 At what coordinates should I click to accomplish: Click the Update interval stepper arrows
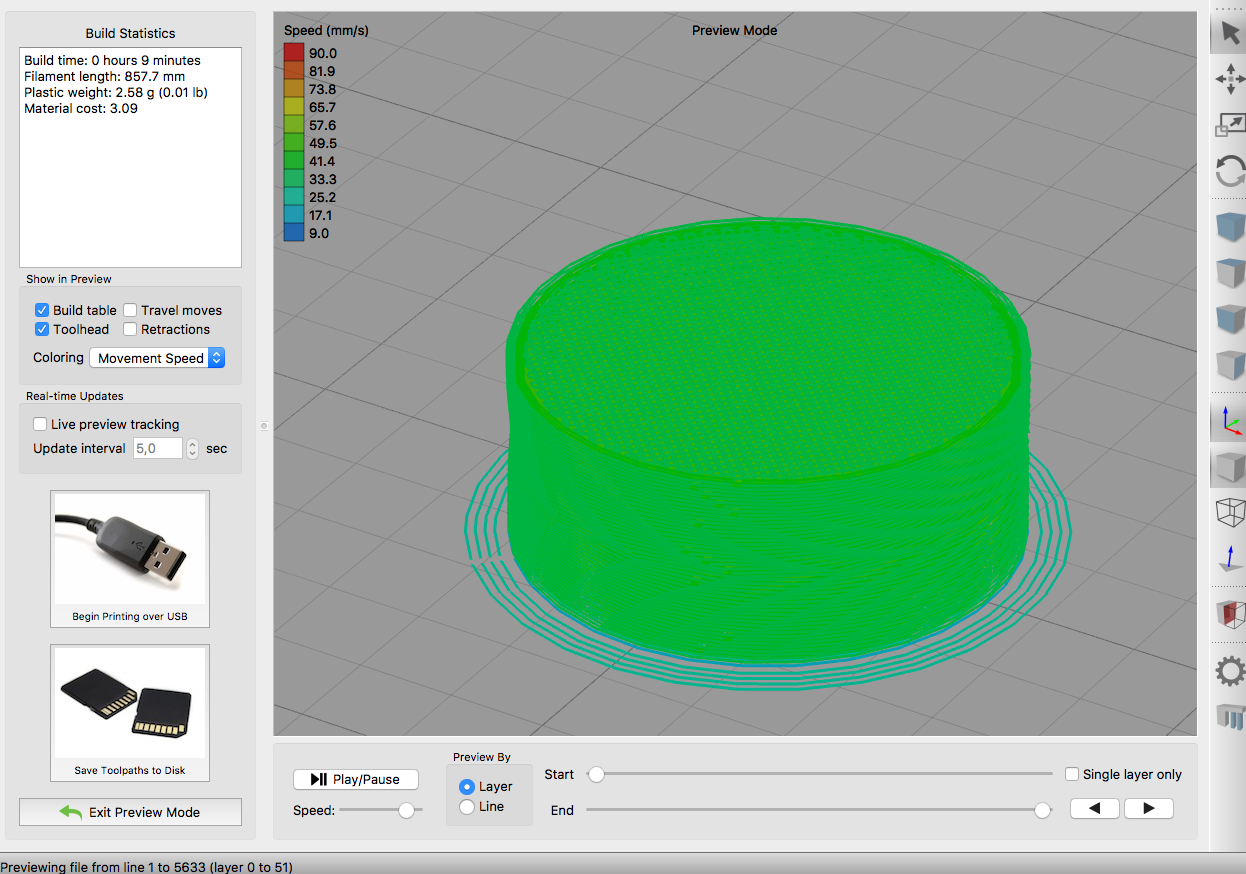(193, 449)
